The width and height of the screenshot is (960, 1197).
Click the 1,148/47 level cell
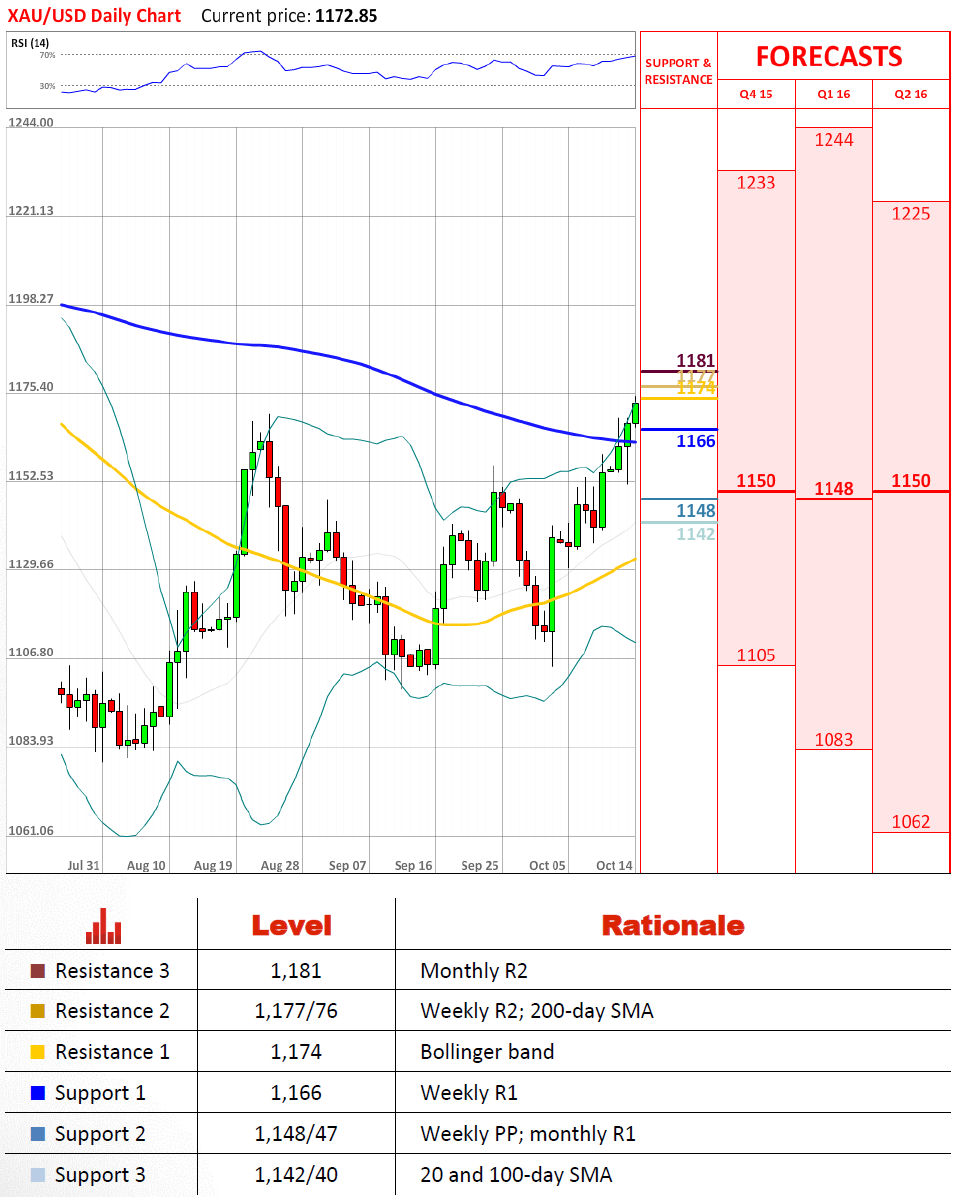tap(296, 1134)
